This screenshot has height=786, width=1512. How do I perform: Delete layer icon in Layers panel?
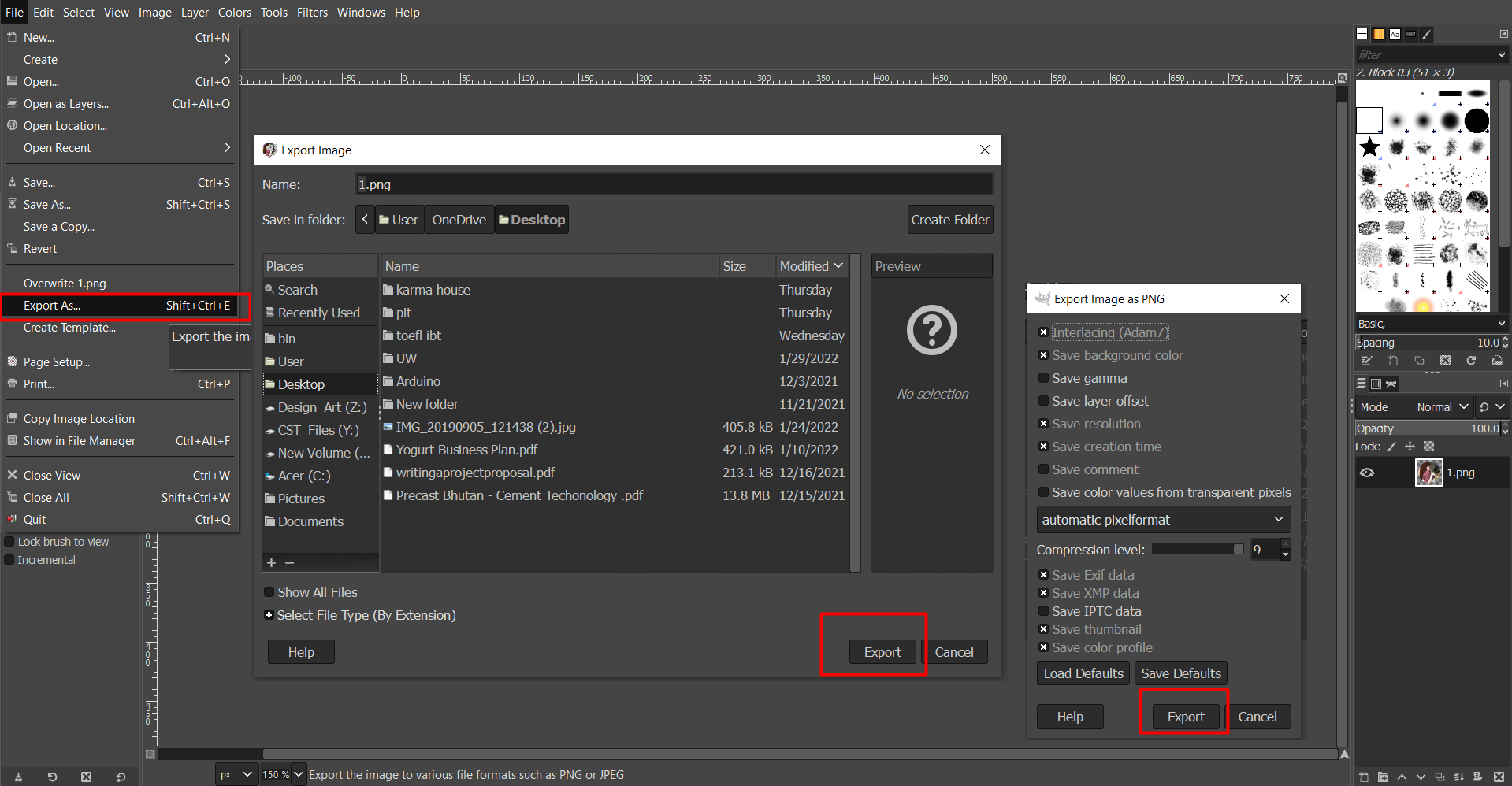(1499, 777)
